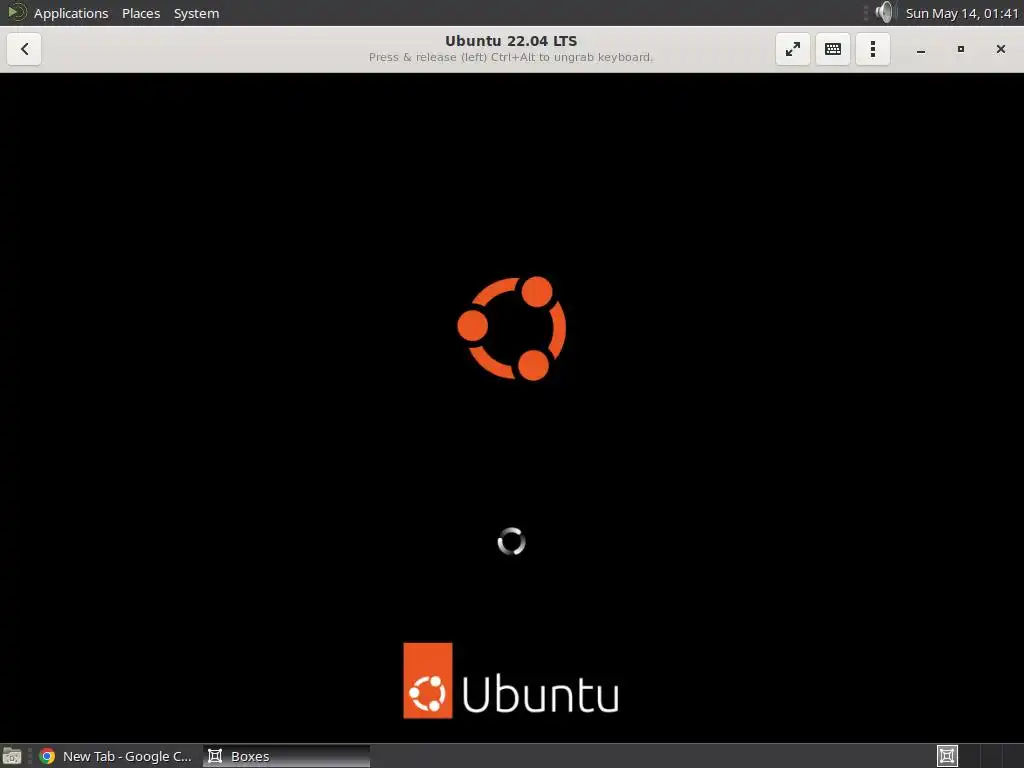Open the send keyboard shortcut menu
This screenshot has width=1024, height=768.
833,49
